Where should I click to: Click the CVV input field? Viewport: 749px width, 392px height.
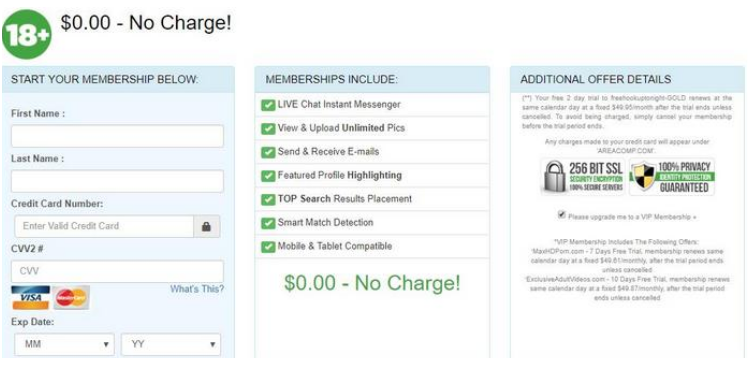pos(117,271)
